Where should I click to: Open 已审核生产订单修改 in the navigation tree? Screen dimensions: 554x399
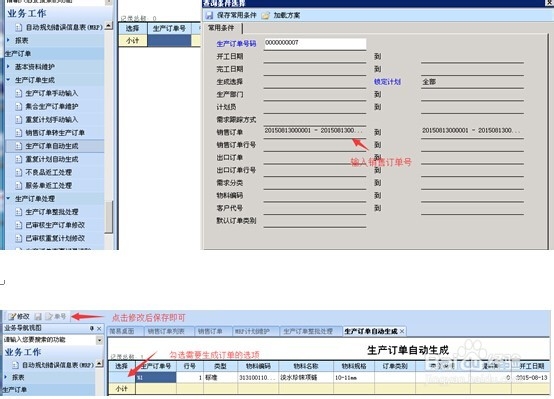(x=55, y=225)
